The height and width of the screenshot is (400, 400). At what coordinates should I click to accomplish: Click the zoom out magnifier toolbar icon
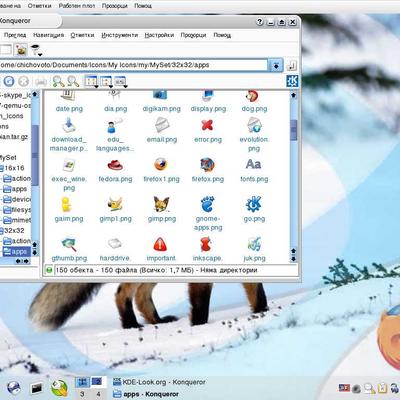(x=73, y=81)
